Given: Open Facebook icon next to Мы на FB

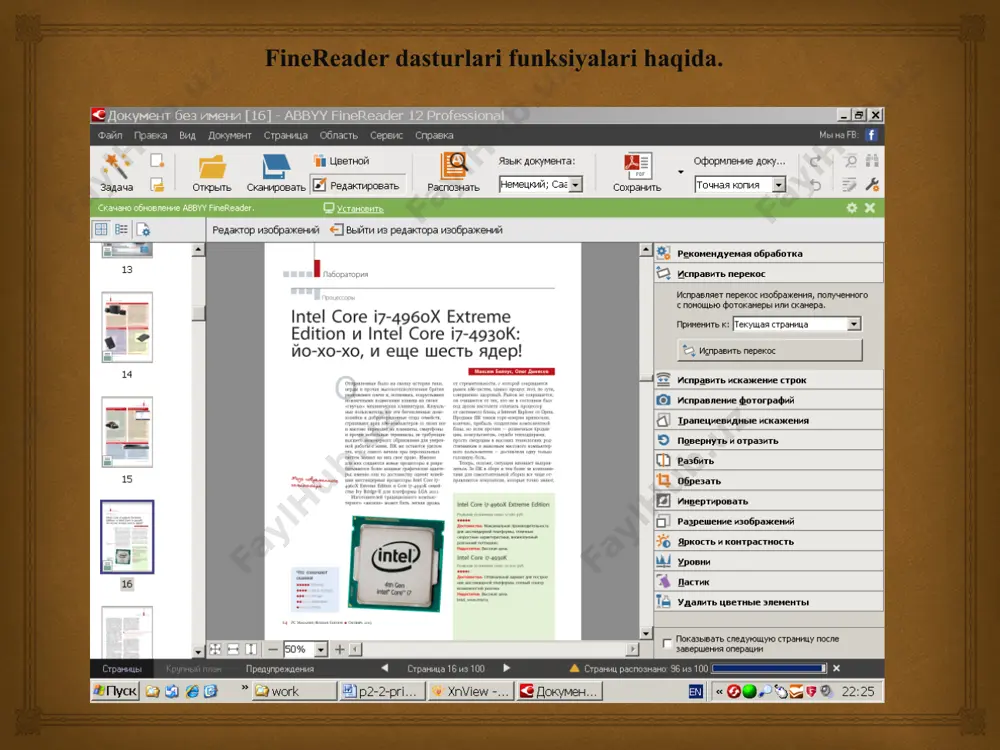Looking at the screenshot, I should point(871,135).
